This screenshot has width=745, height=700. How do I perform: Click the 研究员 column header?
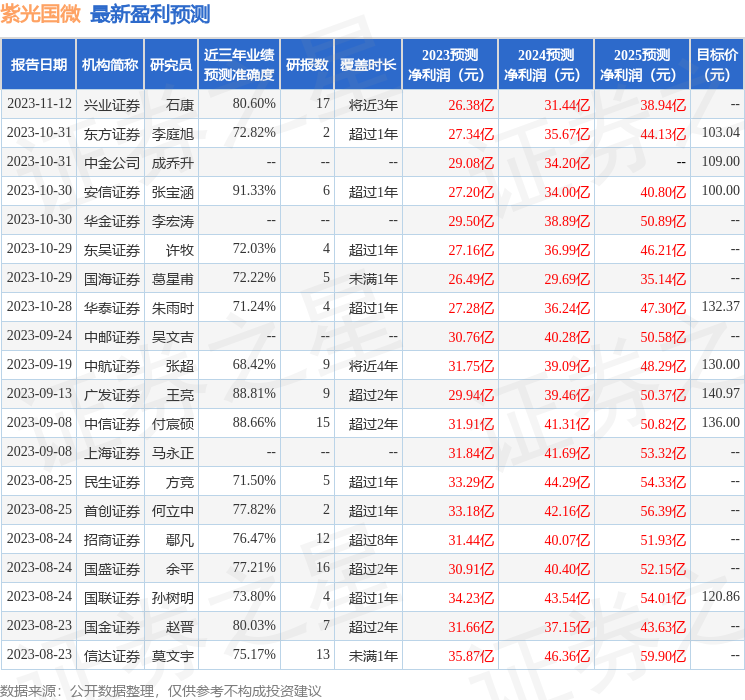pos(171,65)
